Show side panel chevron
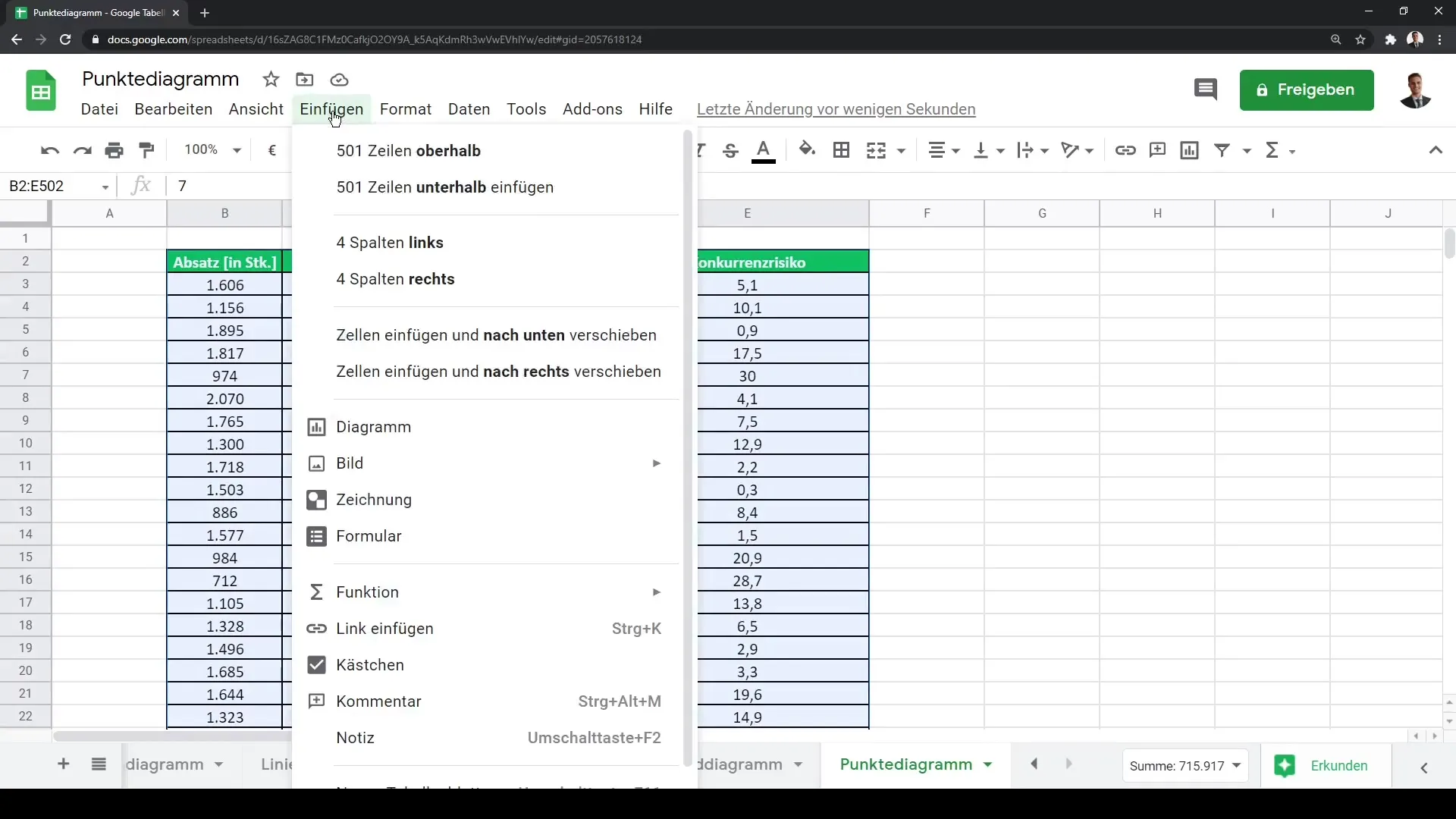The height and width of the screenshot is (819, 1456). 1424,767
